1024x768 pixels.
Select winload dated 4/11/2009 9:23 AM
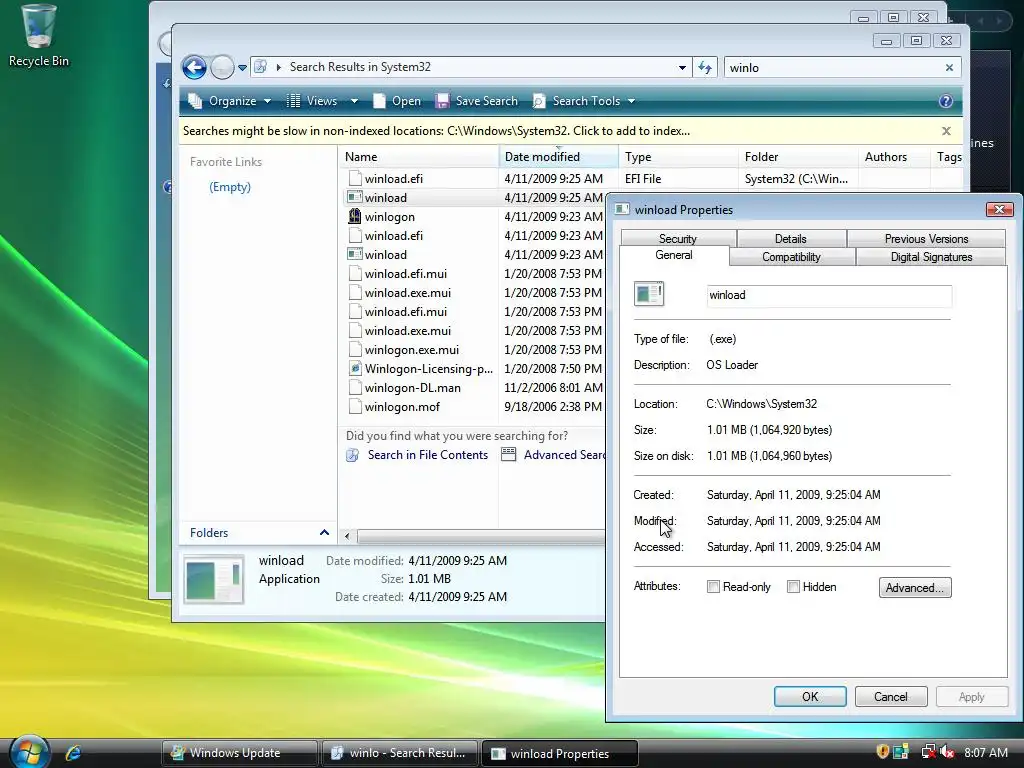click(385, 255)
